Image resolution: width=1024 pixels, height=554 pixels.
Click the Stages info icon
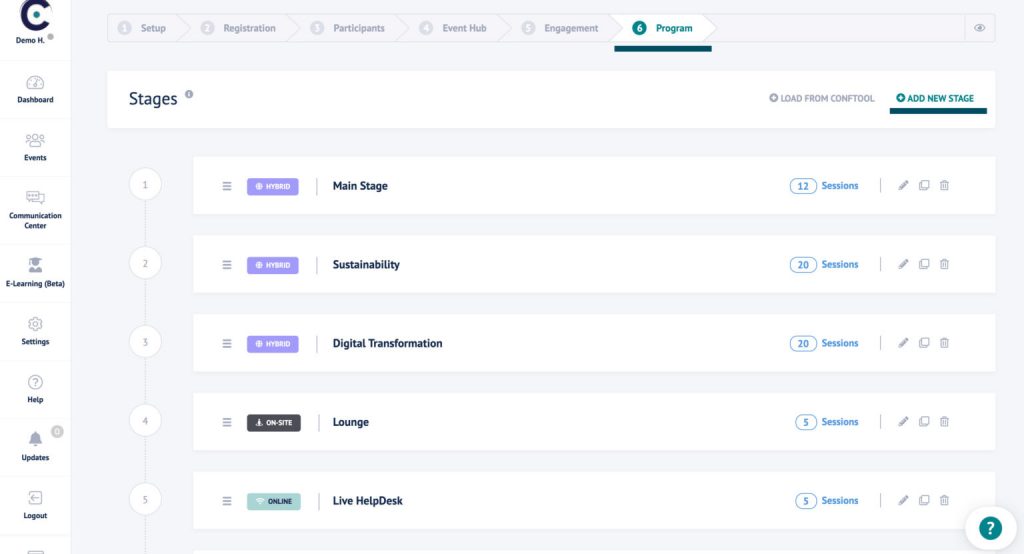189,94
